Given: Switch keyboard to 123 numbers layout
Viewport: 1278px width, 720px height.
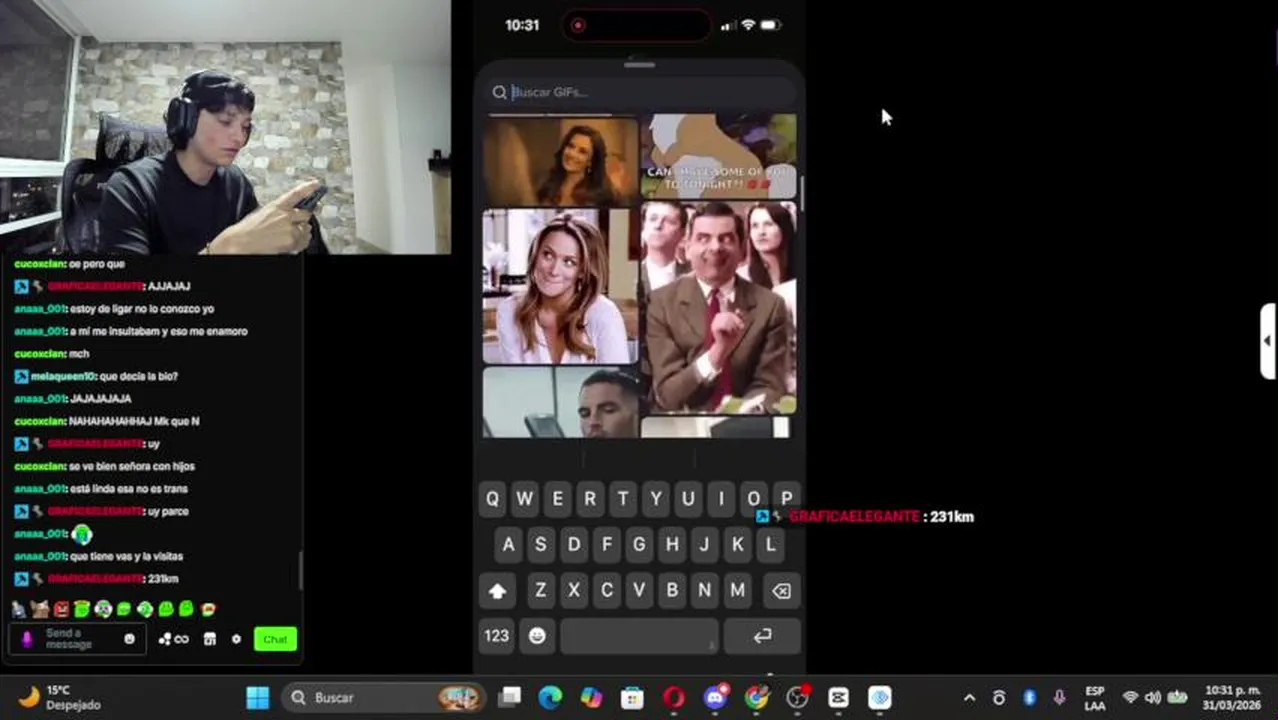Looking at the screenshot, I should tap(497, 636).
